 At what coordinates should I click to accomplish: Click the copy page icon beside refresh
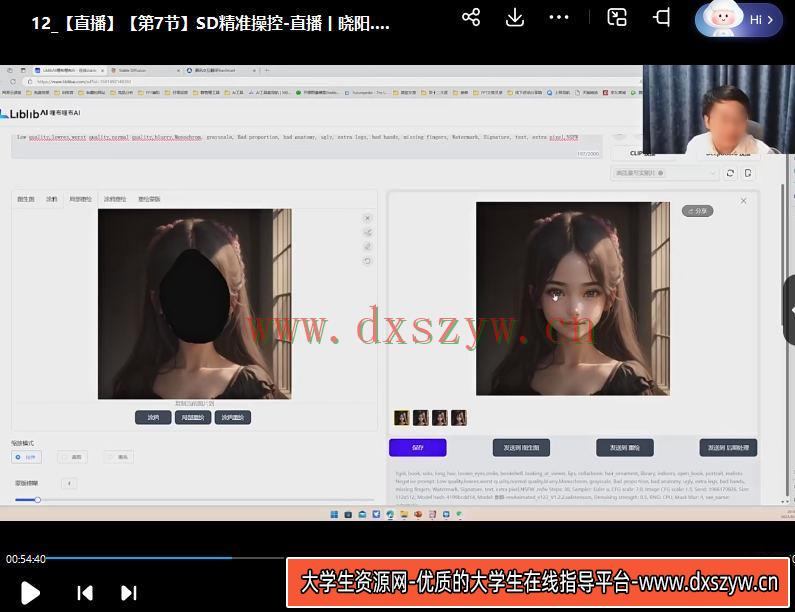[748, 173]
